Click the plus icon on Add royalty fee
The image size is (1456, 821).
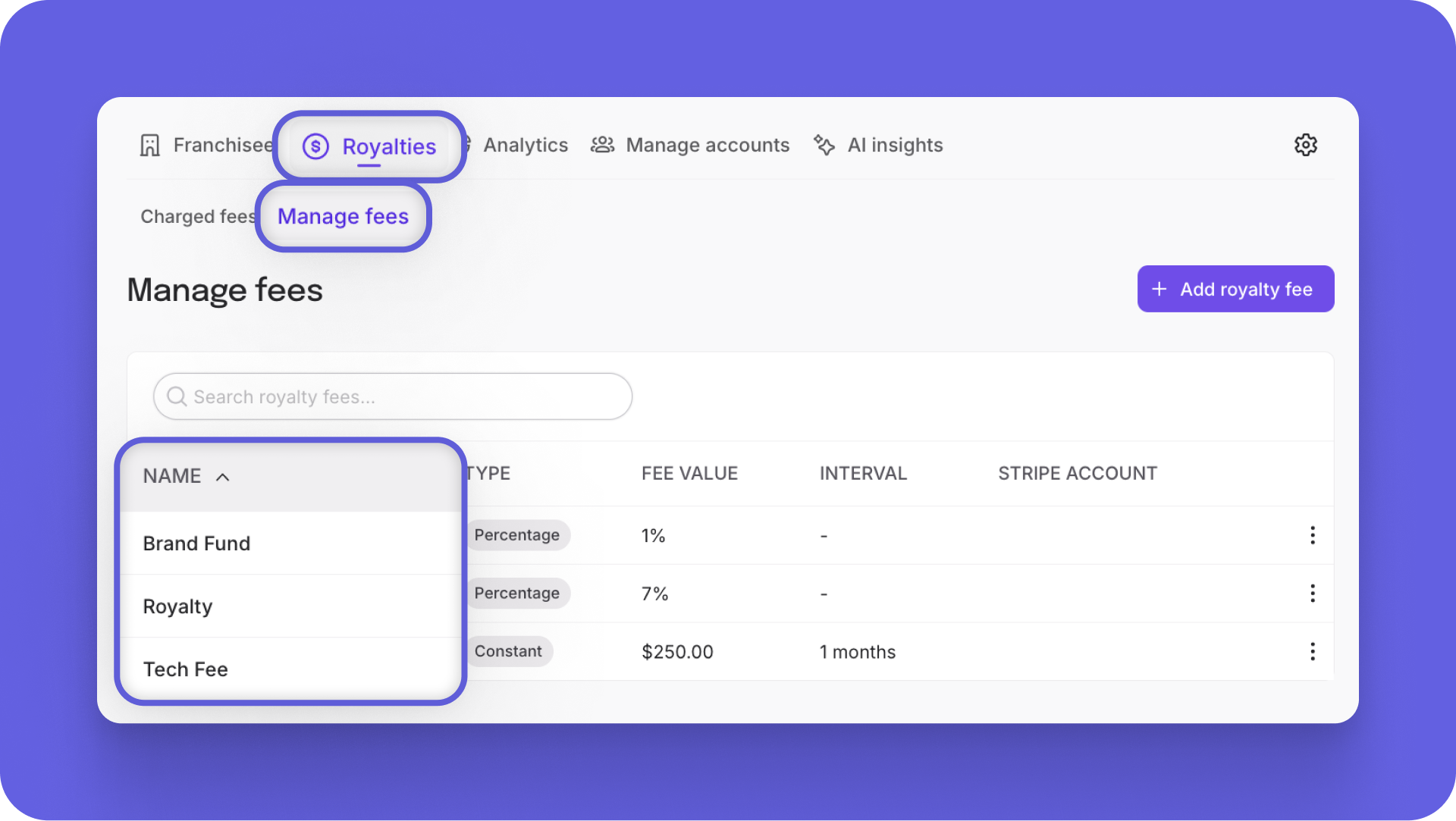(1159, 289)
